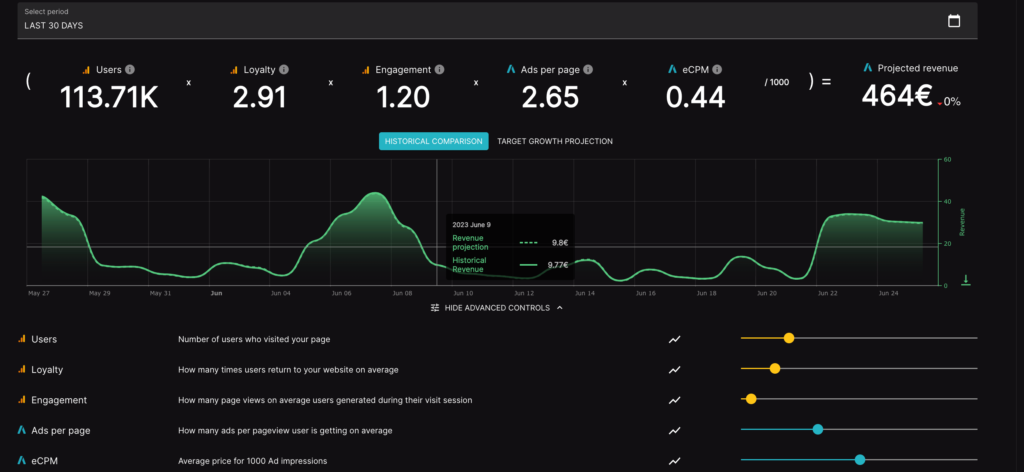The width and height of the screenshot is (1024, 472).
Task: Switch to Historical Comparison view
Action: click(x=434, y=141)
